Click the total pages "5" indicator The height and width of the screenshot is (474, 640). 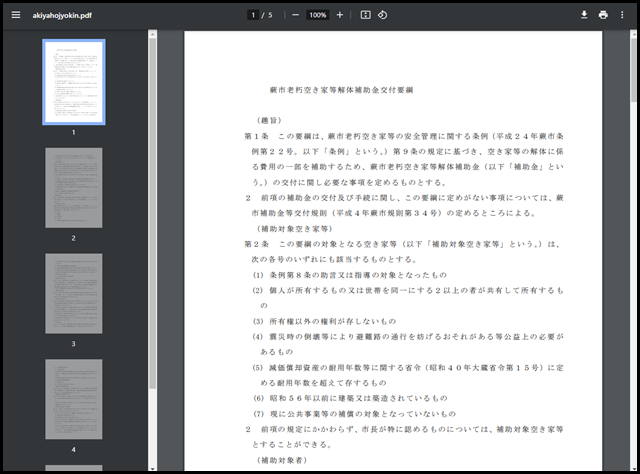coord(270,15)
